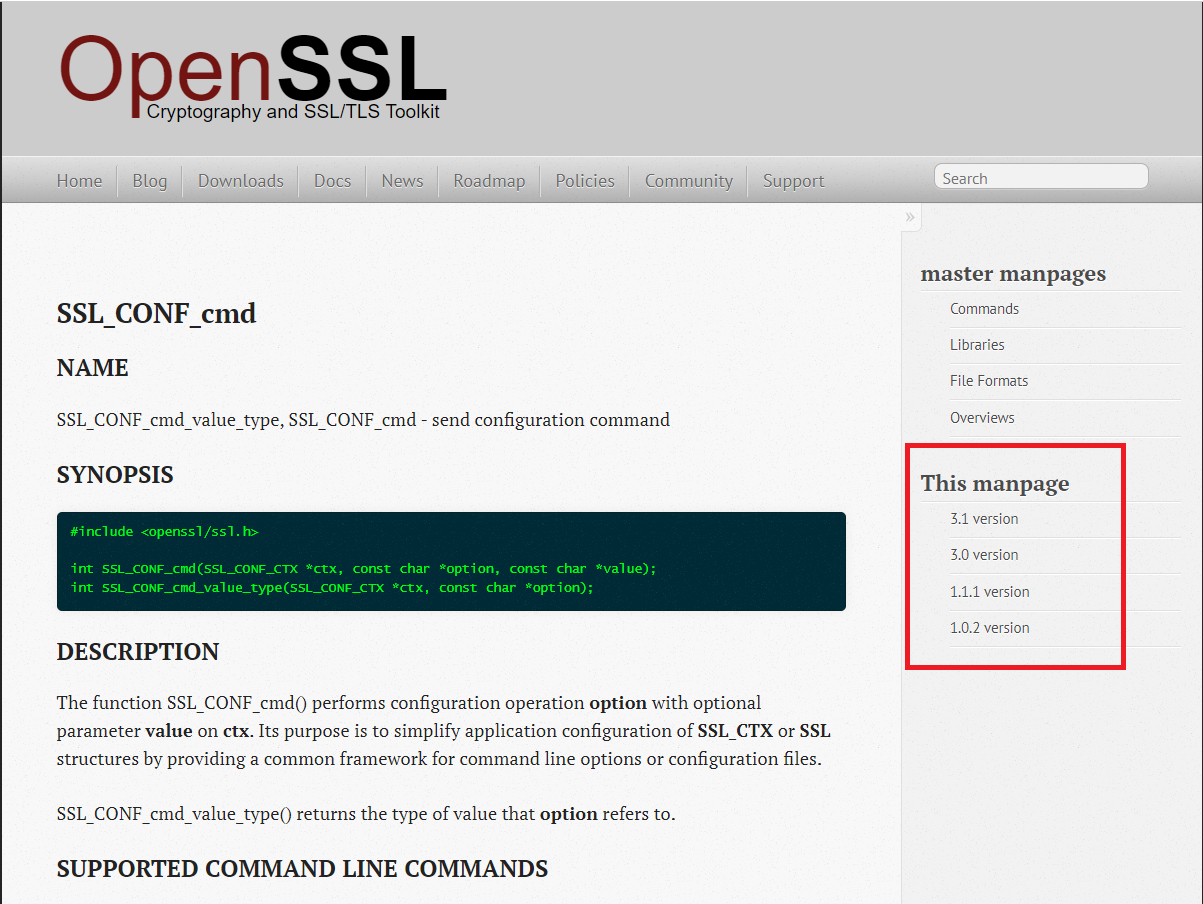Viewport: 1203px width, 904px height.
Task: Open the Overviews manpages link
Action: click(x=982, y=417)
